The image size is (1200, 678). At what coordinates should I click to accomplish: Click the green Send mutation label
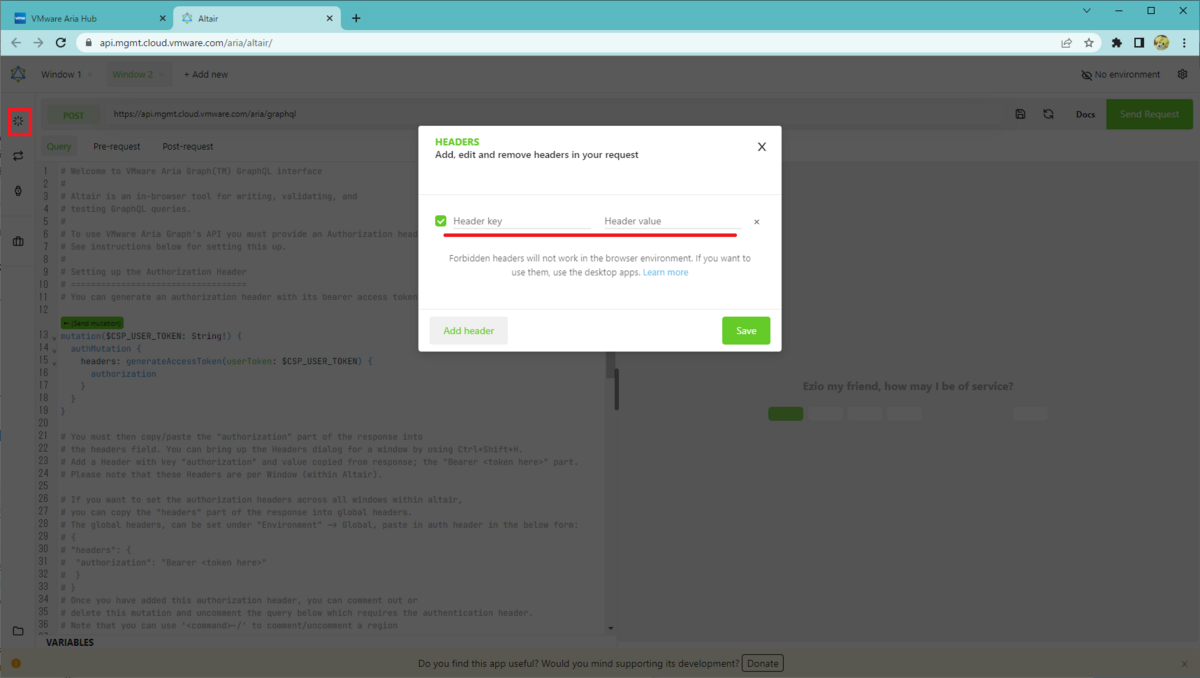92,323
